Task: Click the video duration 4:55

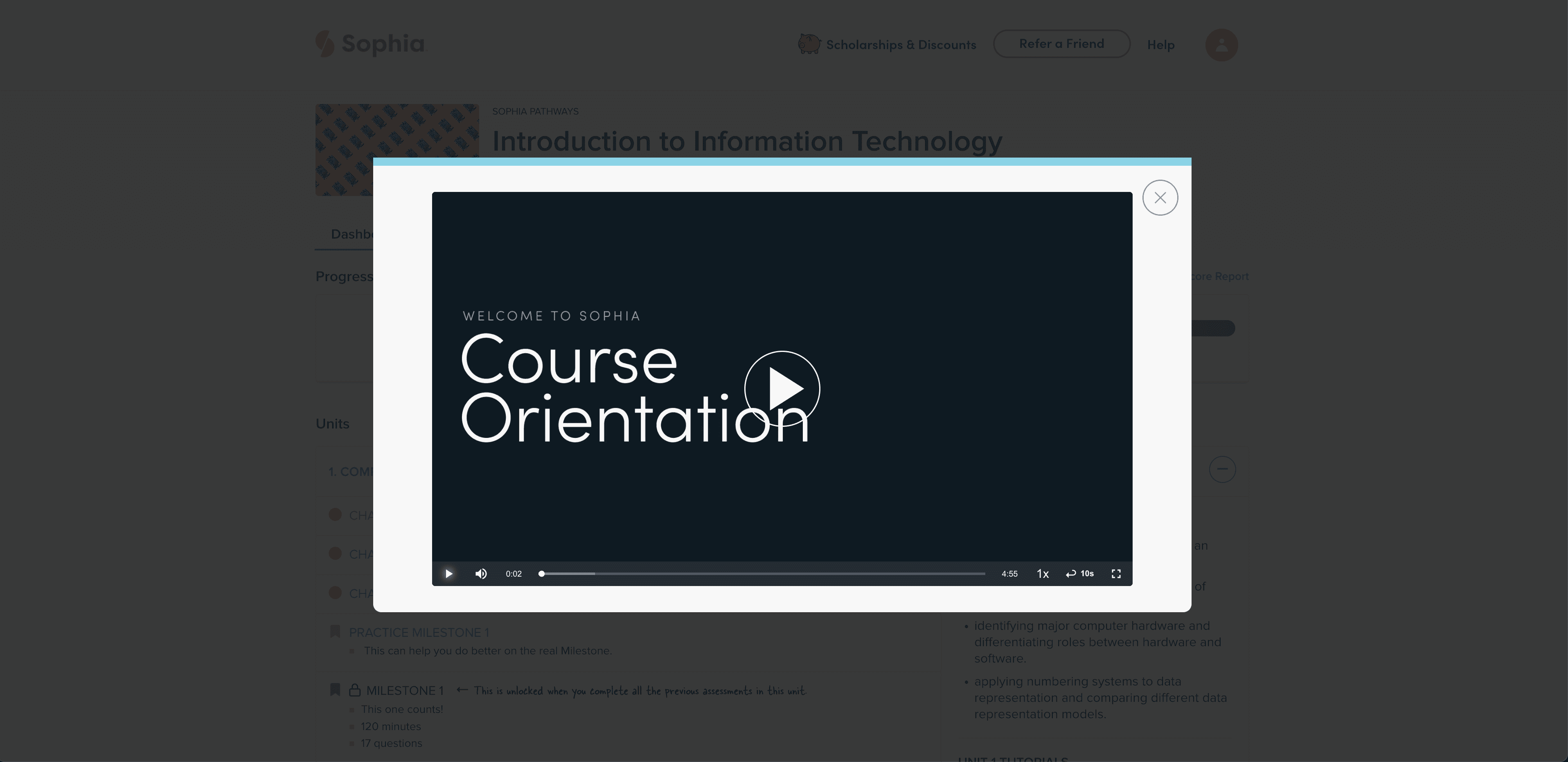Action: 1009,573
